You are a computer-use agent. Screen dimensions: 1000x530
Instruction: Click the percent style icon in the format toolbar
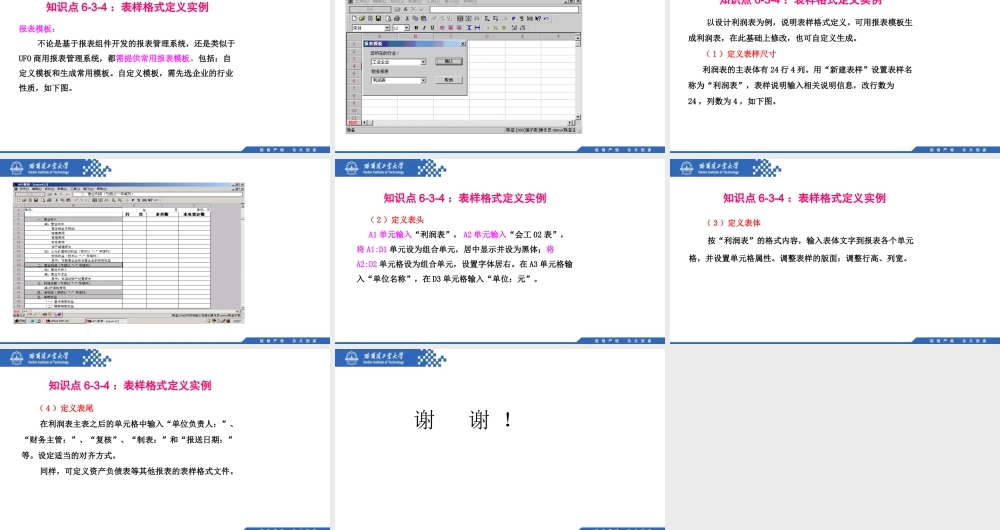pyautogui.click(x=496, y=28)
